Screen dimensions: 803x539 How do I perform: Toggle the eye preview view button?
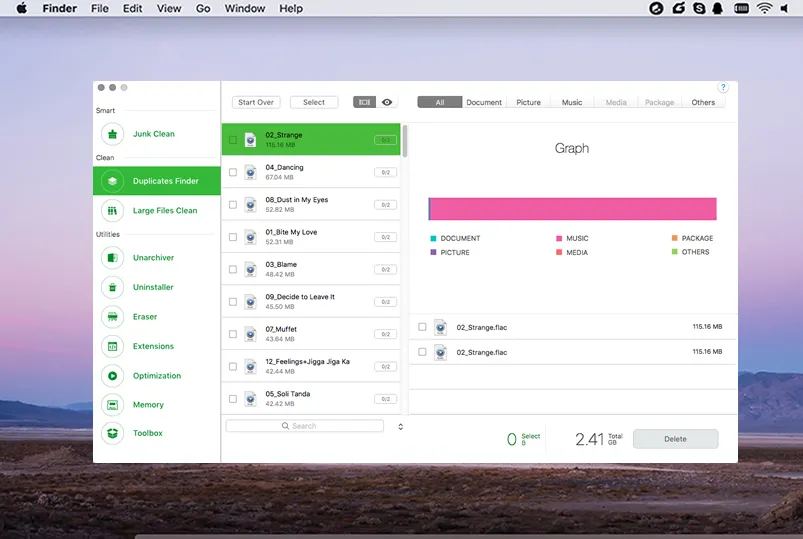387,102
